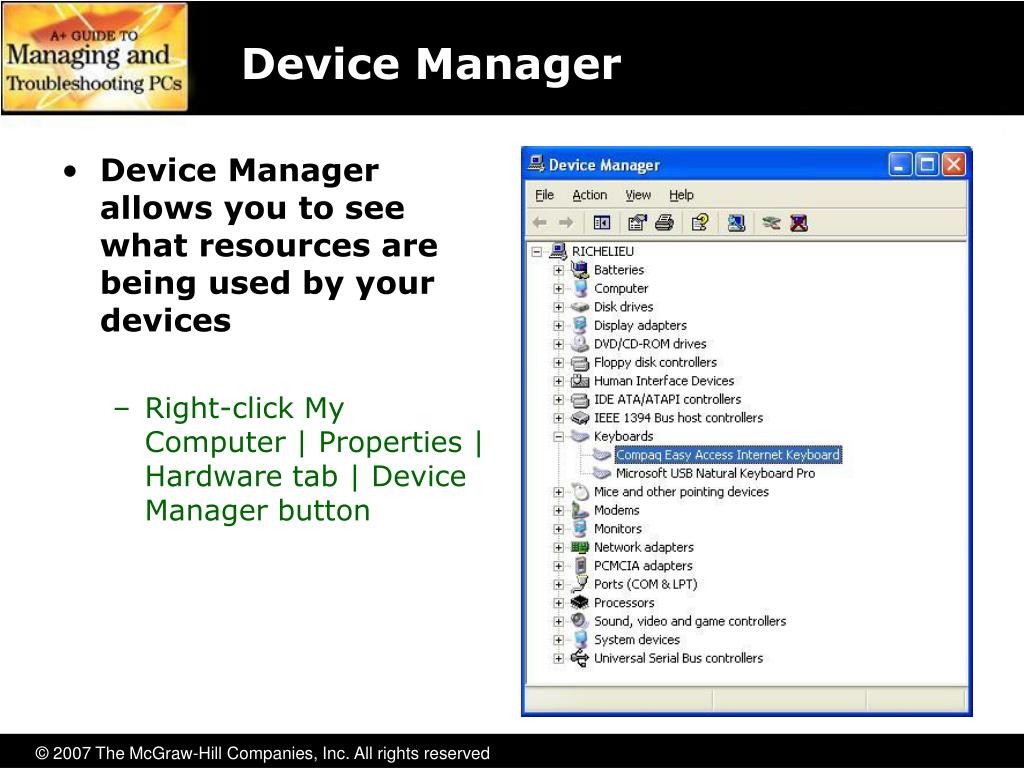The width and height of the screenshot is (1024, 768).
Task: Select the Ports (COM & LPT) label
Action: click(645, 584)
